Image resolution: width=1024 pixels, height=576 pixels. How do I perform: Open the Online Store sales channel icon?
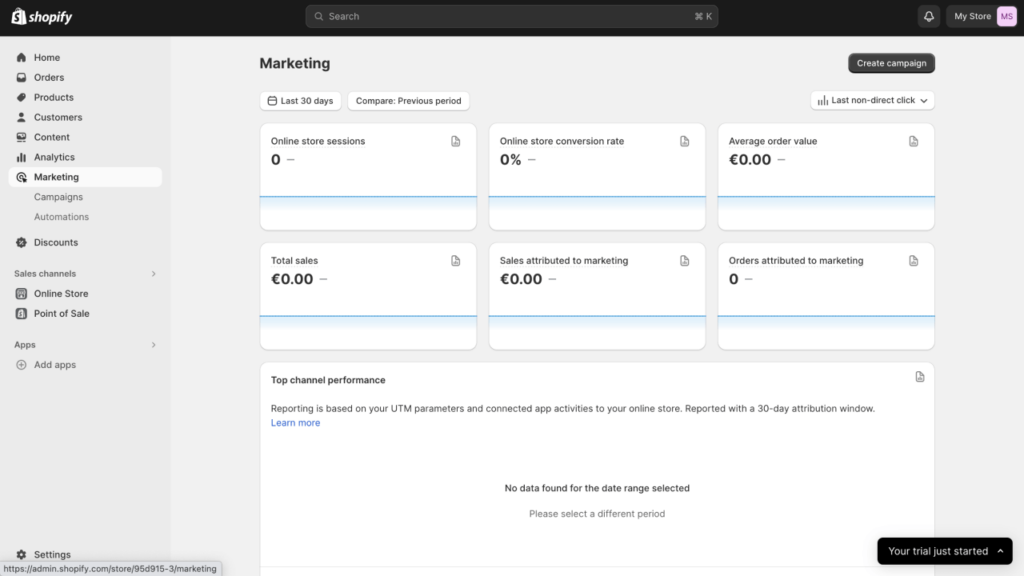pos(21,293)
